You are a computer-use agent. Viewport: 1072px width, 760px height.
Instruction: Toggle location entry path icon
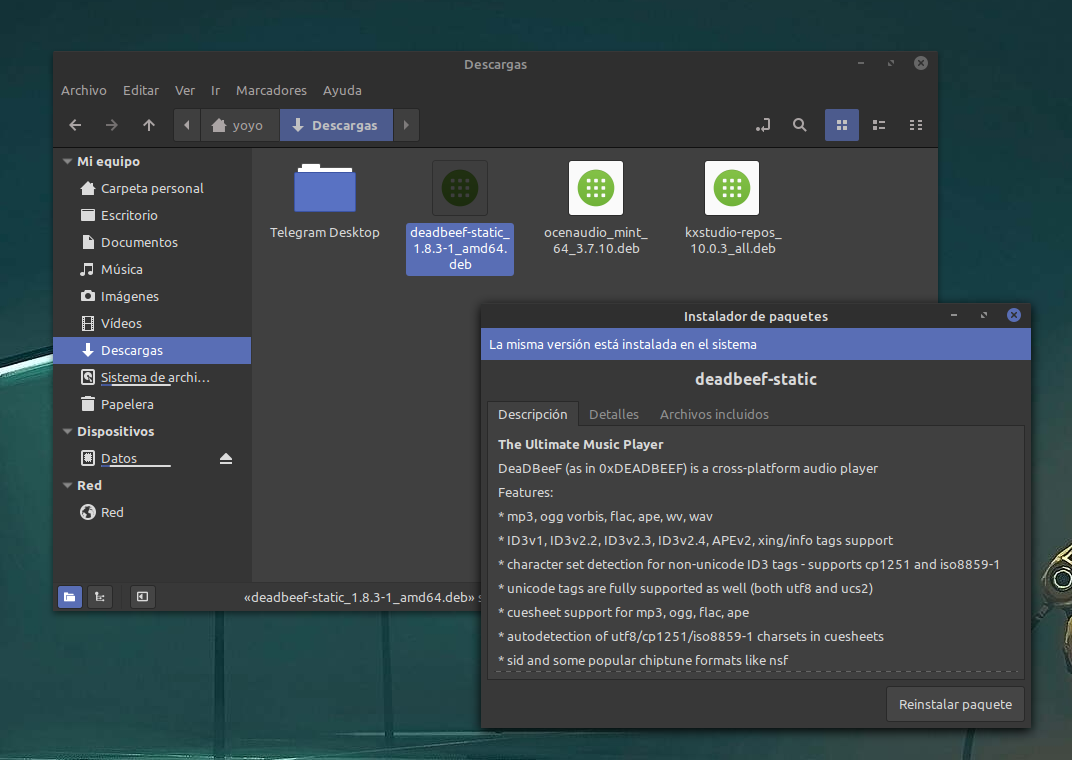pos(763,125)
